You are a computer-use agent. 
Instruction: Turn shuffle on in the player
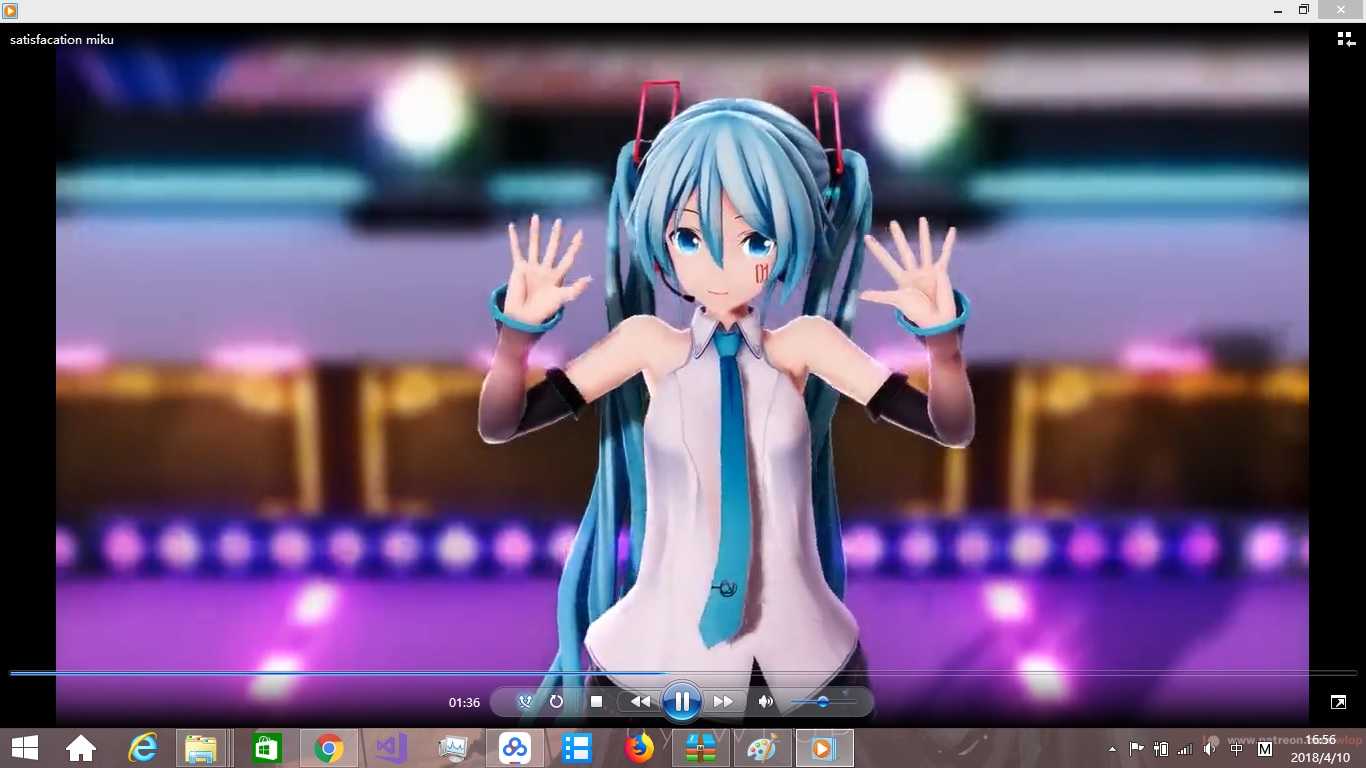point(525,702)
